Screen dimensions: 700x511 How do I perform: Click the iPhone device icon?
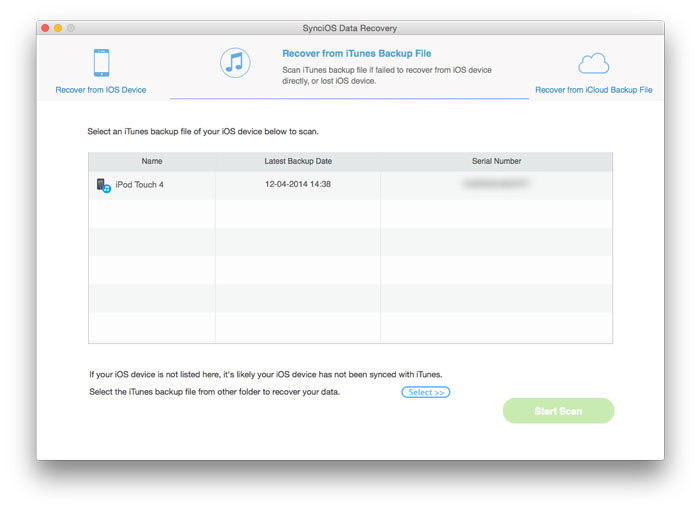pos(101,62)
